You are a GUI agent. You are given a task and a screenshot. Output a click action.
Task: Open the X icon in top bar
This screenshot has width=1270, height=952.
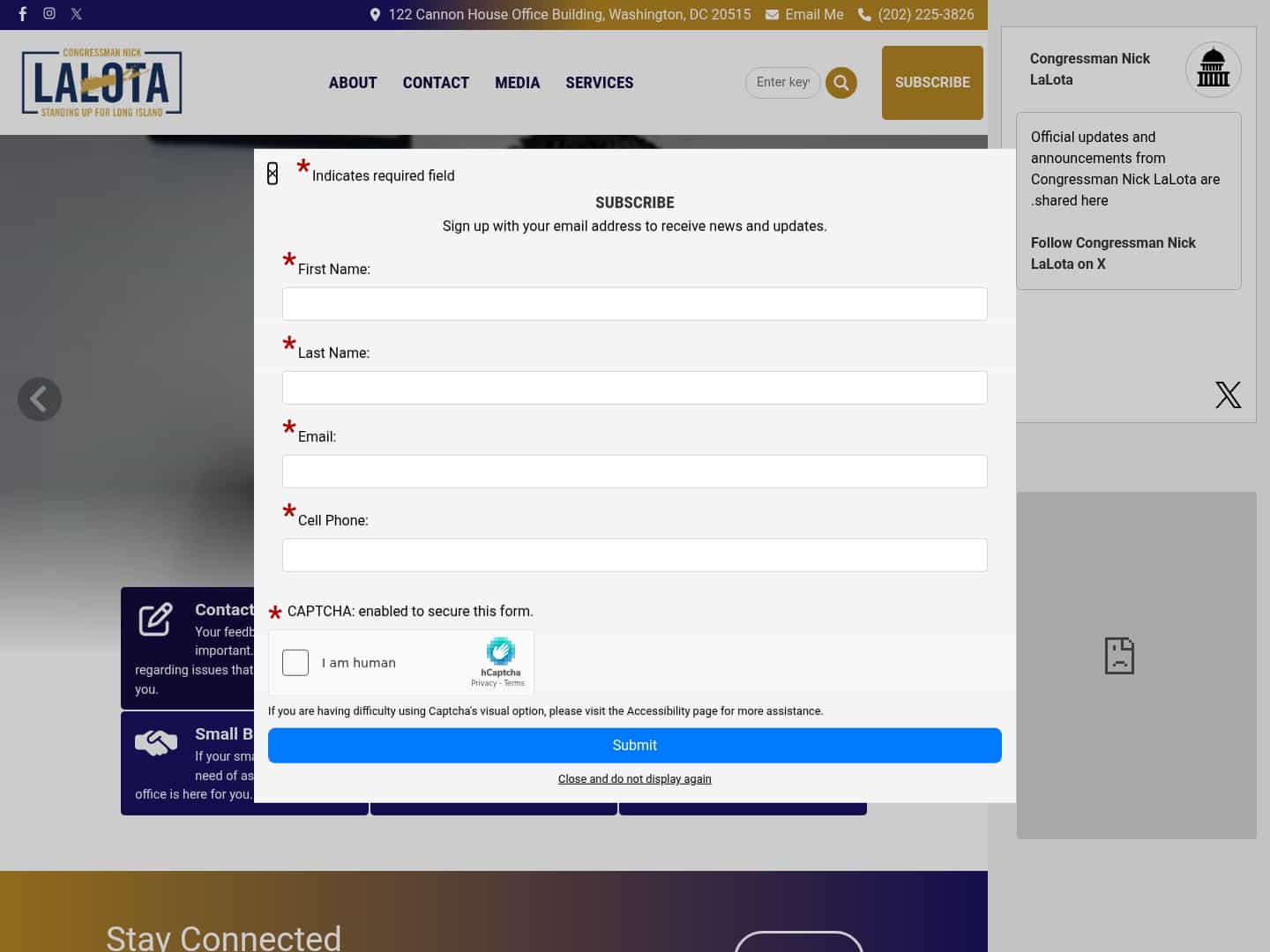point(77,14)
